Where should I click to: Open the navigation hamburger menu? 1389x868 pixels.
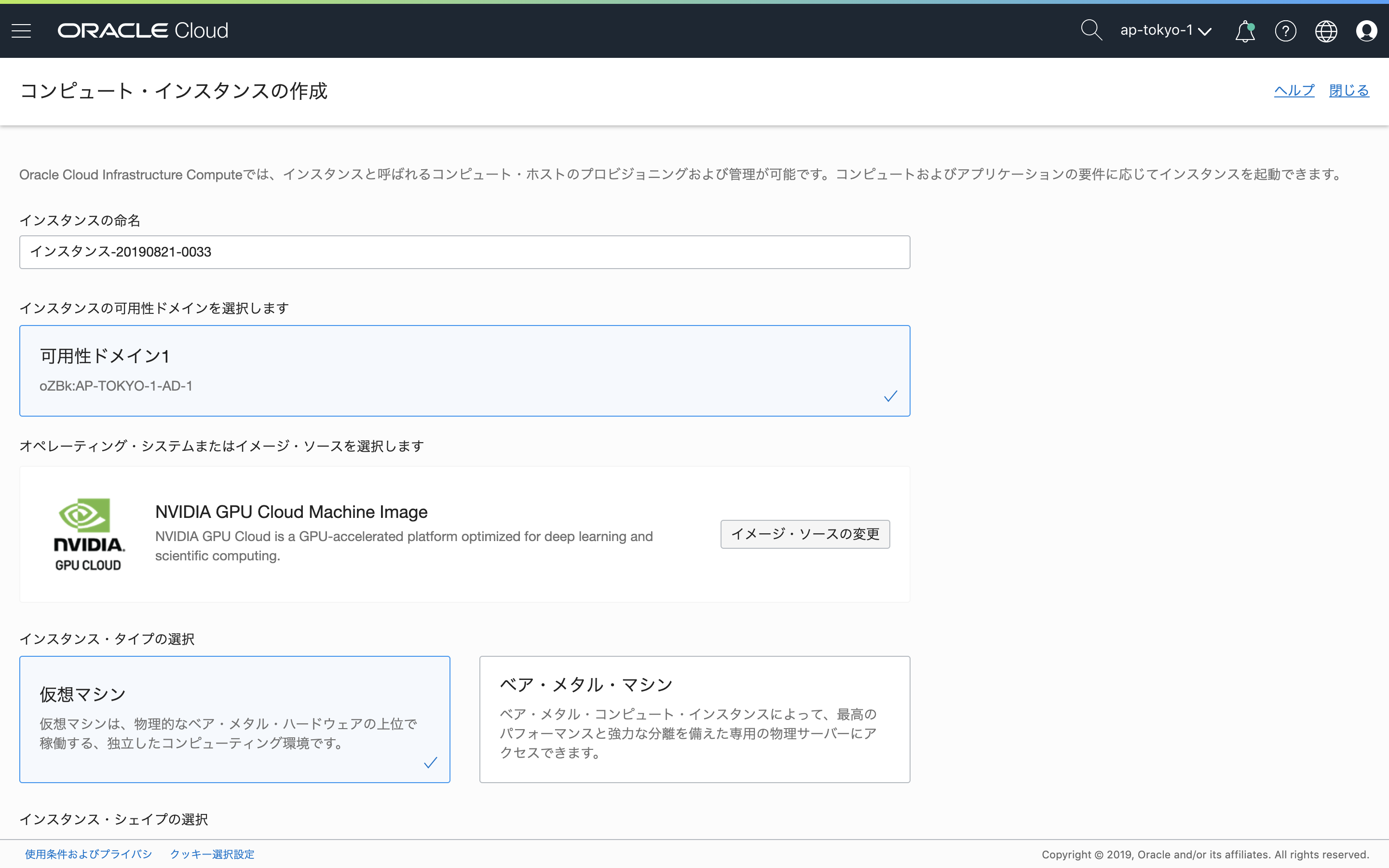[x=21, y=30]
